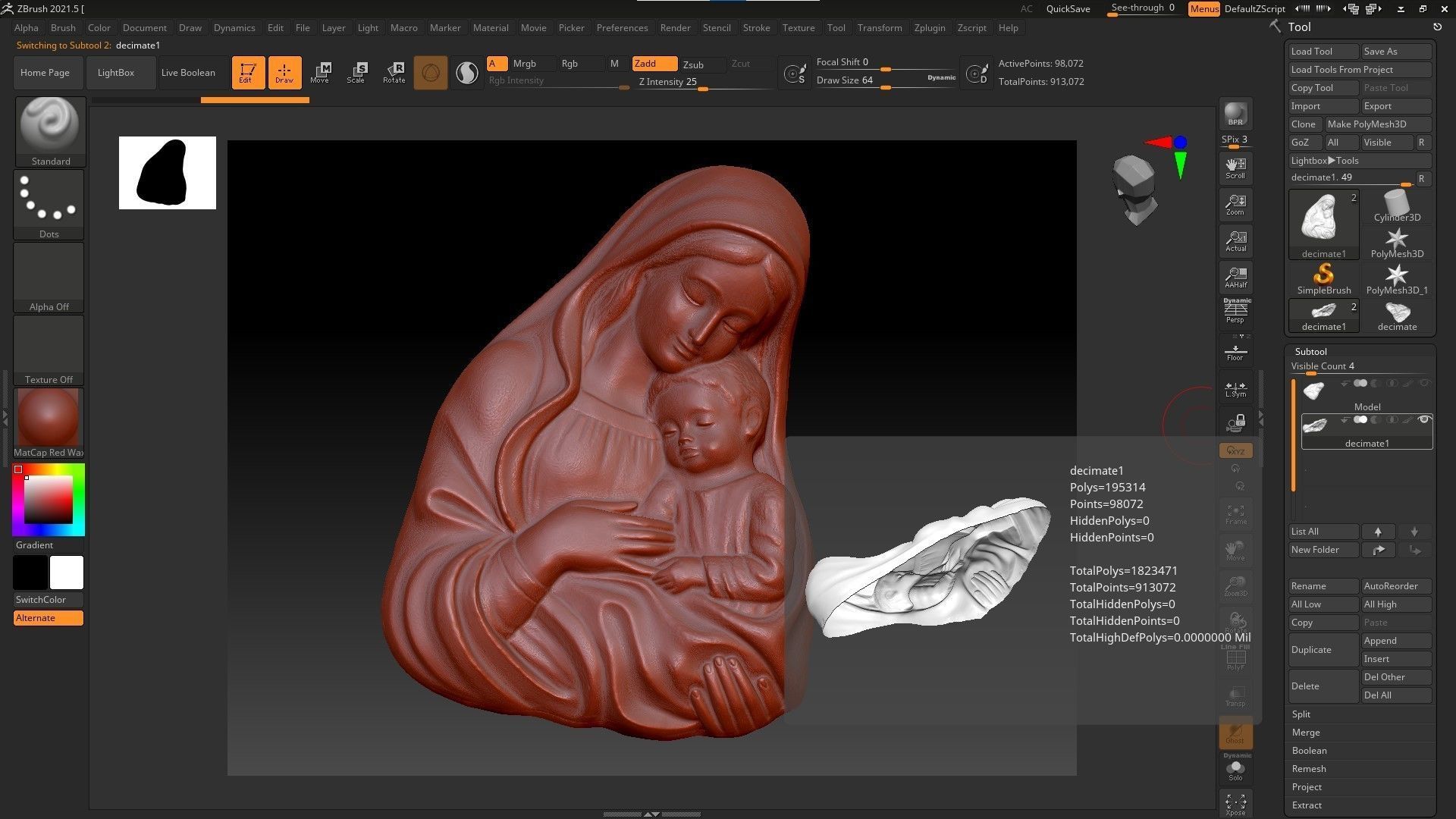Select the Cylinder3D tool

tap(1396, 206)
